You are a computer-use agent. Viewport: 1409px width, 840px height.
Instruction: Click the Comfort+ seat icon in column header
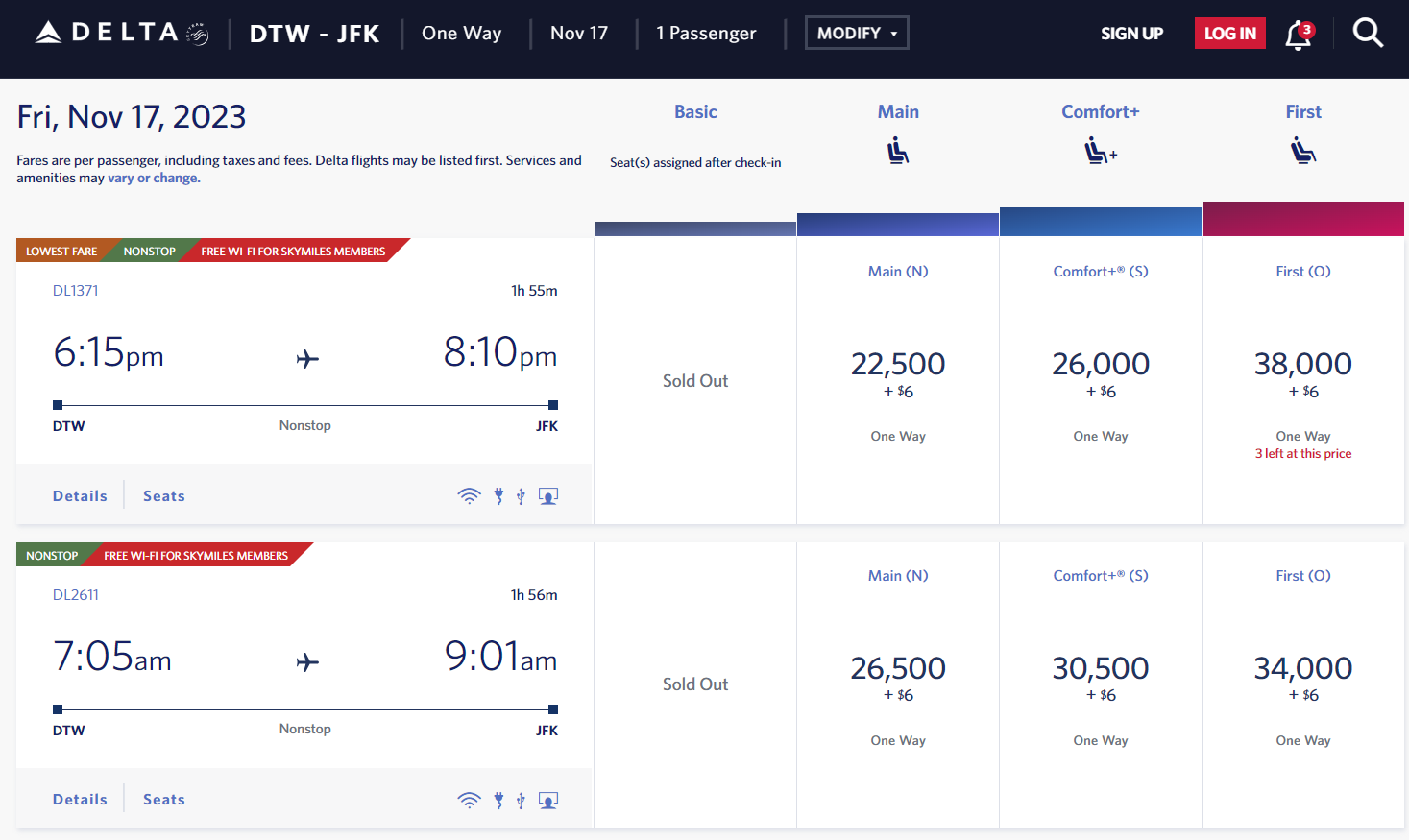1099,150
